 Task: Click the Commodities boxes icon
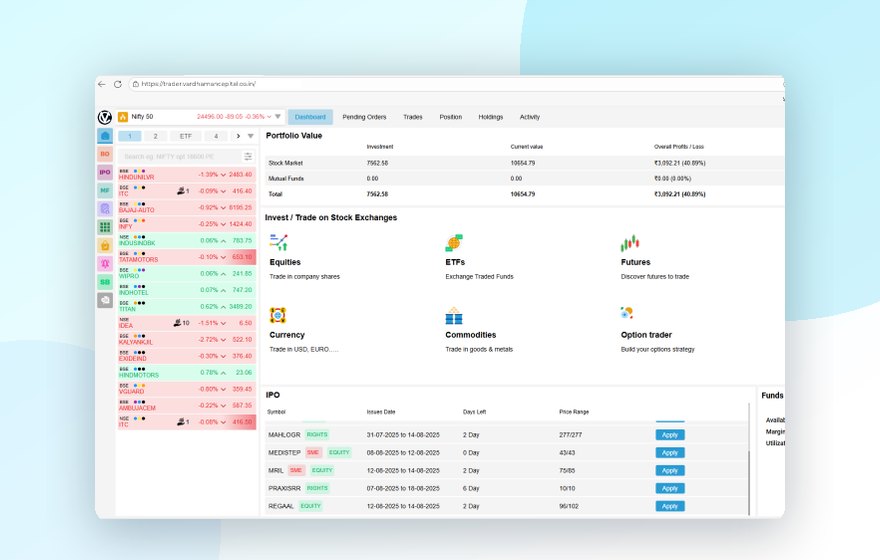click(454, 315)
